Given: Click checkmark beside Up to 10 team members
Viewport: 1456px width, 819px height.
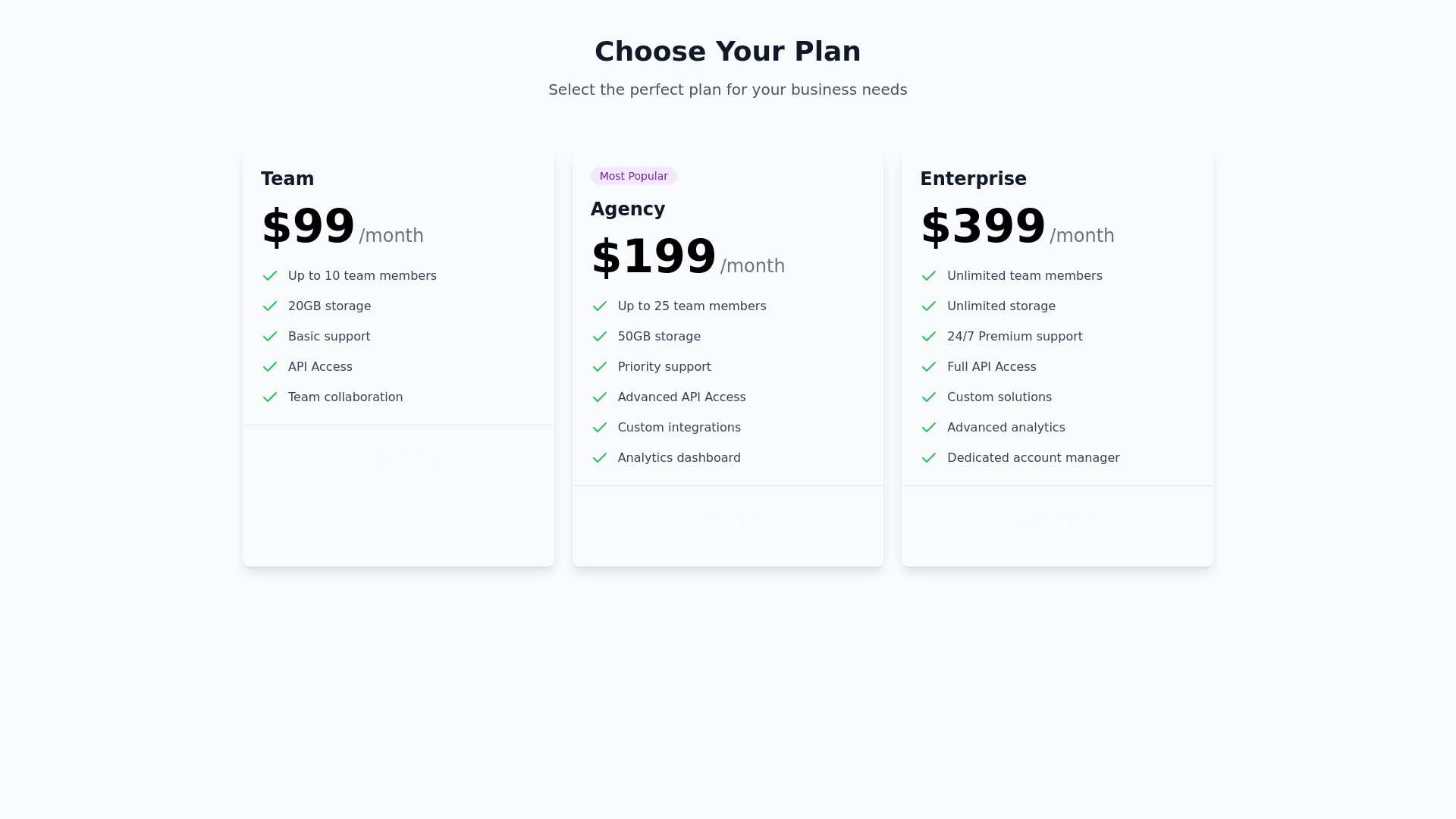Looking at the screenshot, I should tap(270, 276).
